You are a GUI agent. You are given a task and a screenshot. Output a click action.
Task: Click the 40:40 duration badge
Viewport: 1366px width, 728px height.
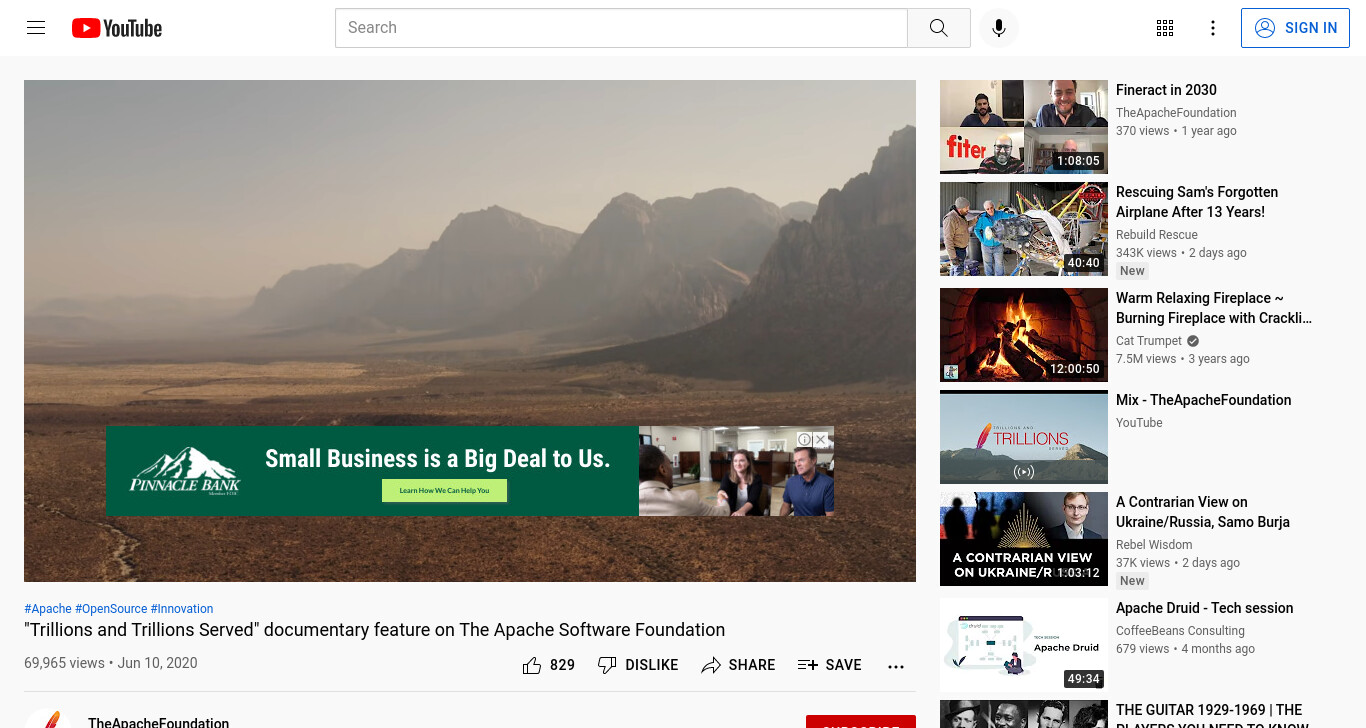[x=1083, y=263]
